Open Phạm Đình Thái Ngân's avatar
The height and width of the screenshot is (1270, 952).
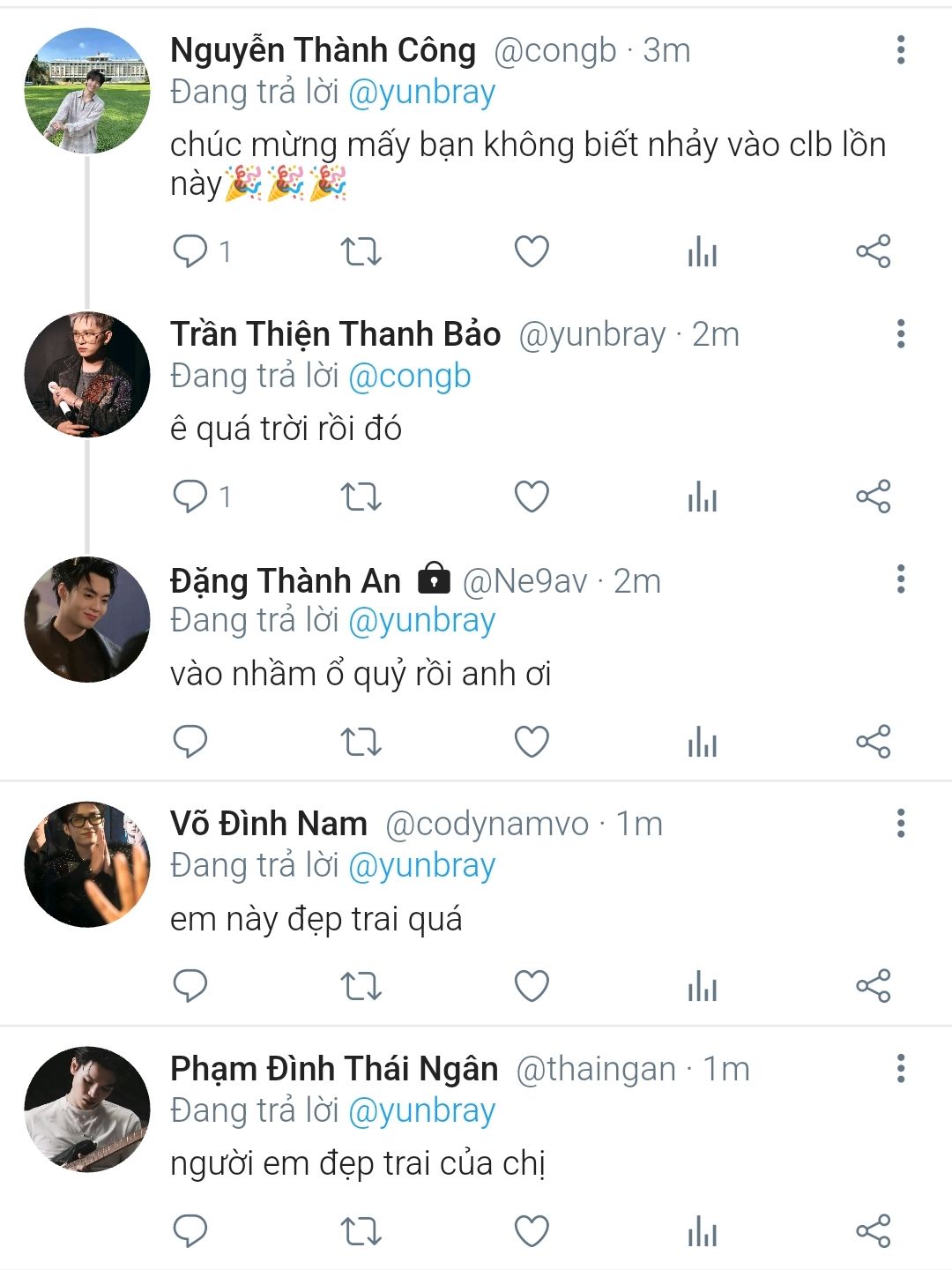[87, 1109]
